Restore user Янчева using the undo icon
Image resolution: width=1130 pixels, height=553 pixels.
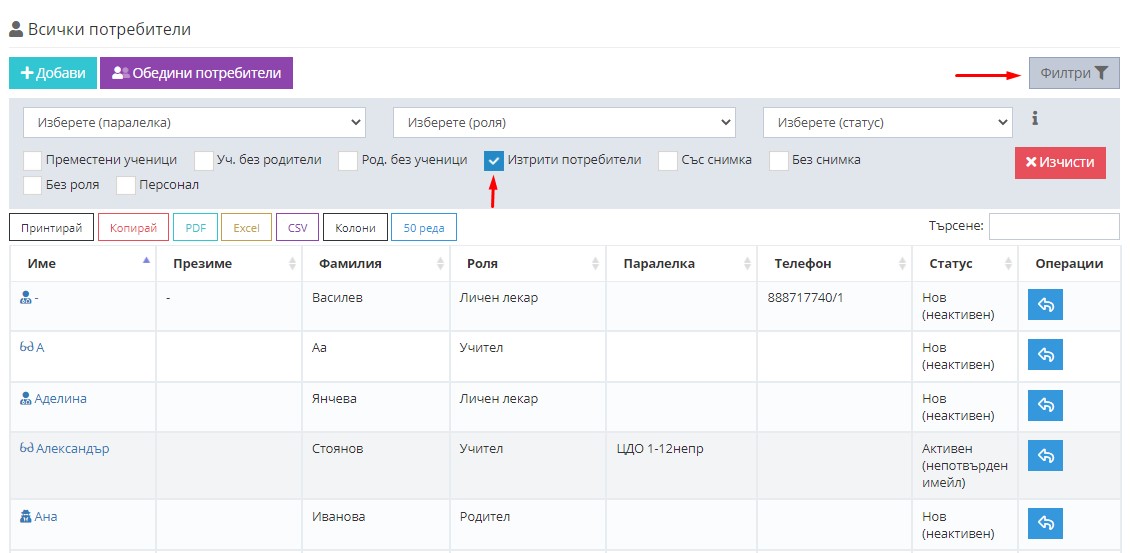pos(1045,405)
